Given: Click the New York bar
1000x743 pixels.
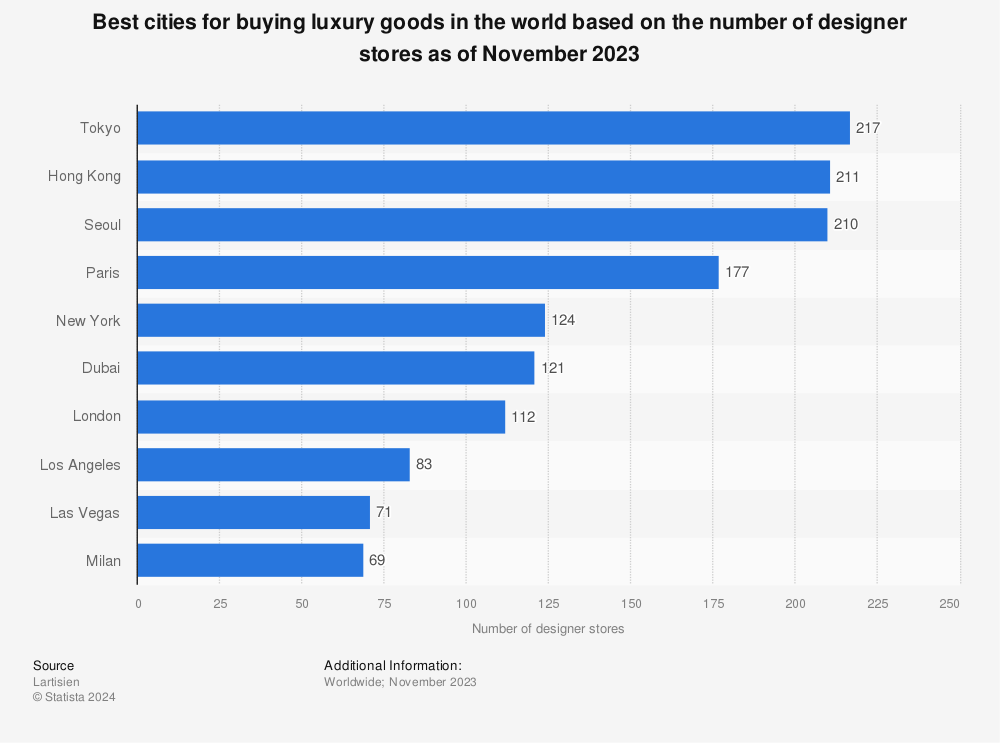Looking at the screenshot, I should pos(340,320).
